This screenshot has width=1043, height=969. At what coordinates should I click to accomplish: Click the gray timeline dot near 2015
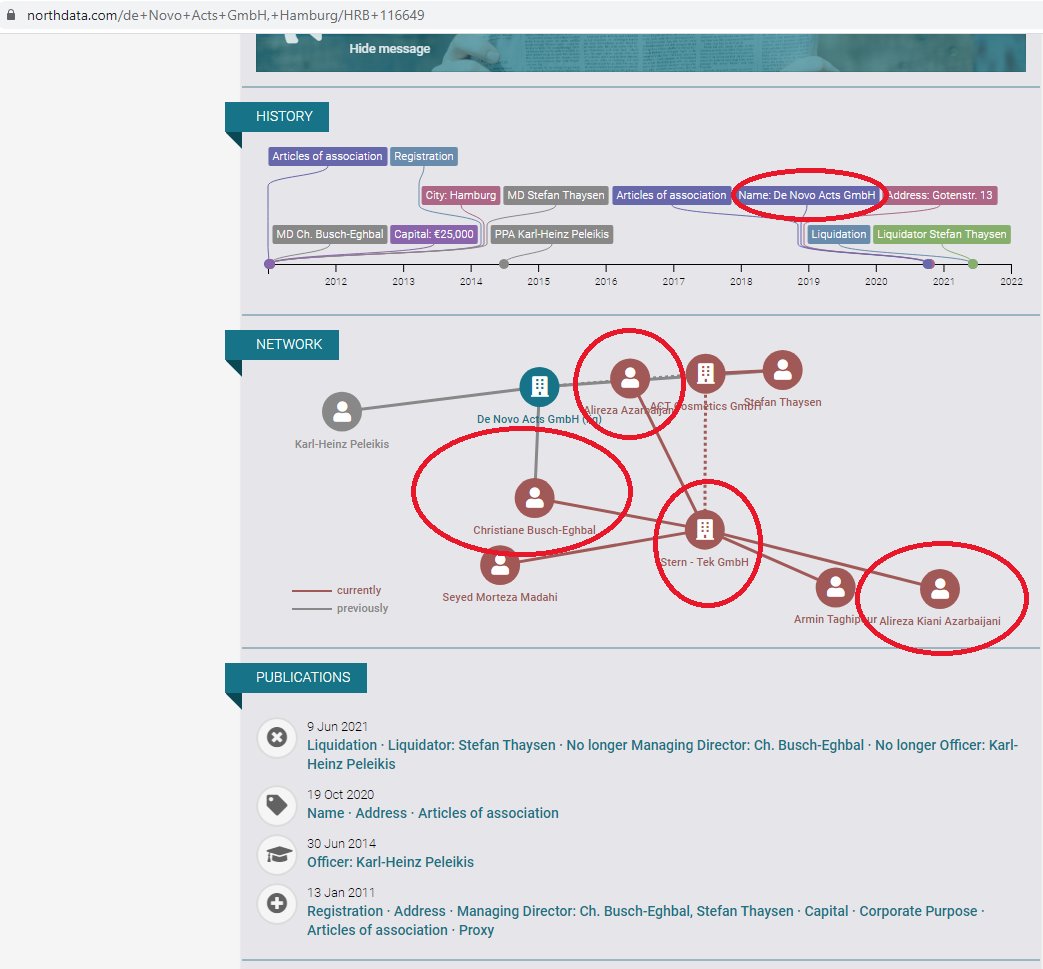[x=504, y=264]
